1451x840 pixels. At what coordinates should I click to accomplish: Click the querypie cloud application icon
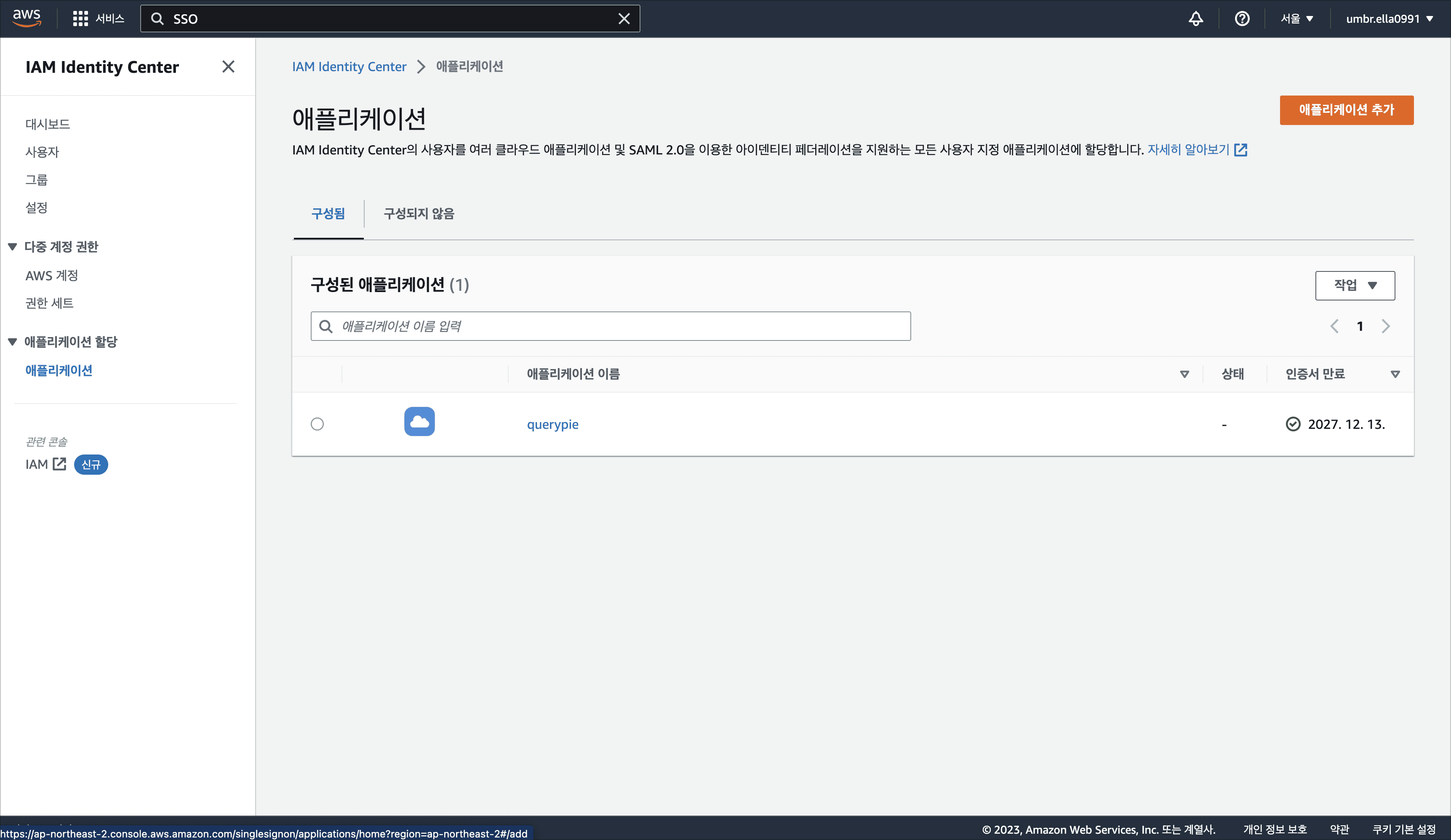click(419, 422)
